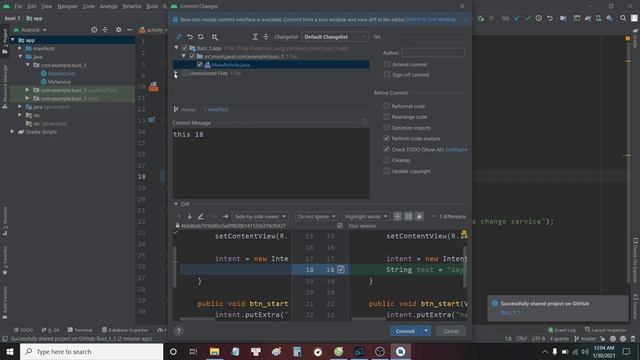Click in the Commit Message text area

tap(271, 163)
